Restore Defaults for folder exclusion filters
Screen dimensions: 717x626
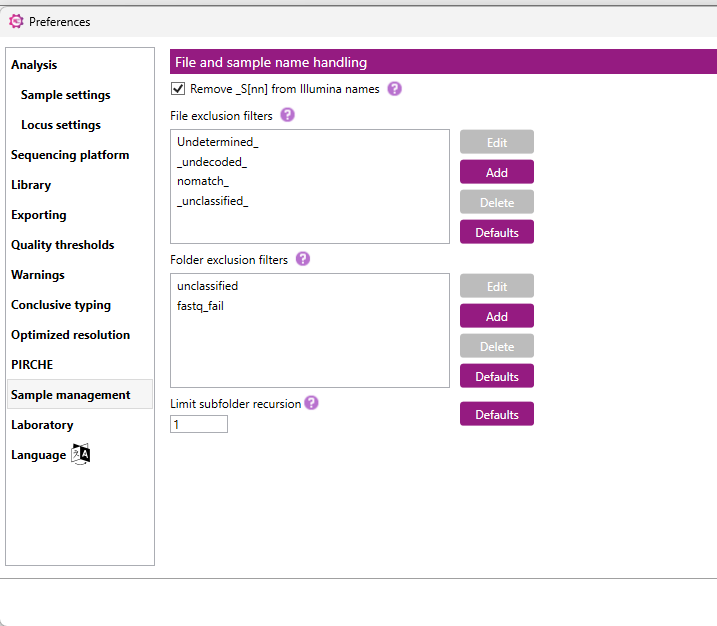pyautogui.click(x=497, y=376)
